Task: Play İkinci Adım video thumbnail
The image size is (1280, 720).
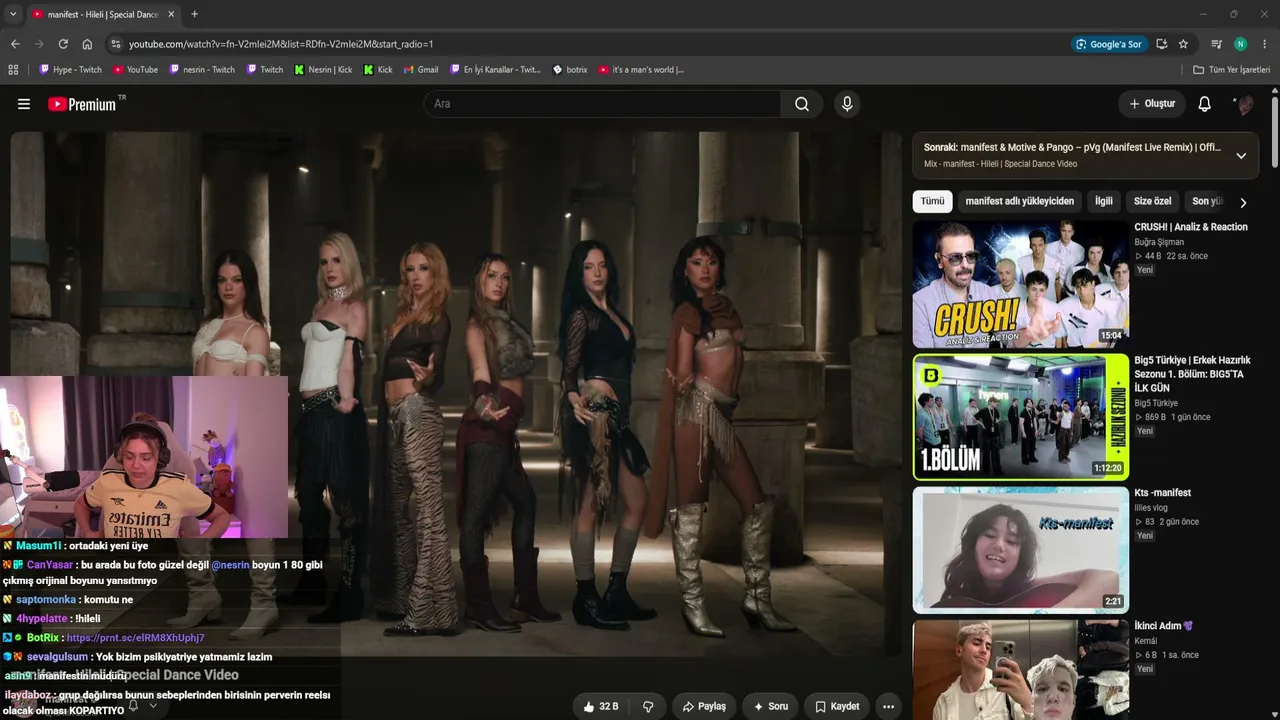Action: 1020,670
